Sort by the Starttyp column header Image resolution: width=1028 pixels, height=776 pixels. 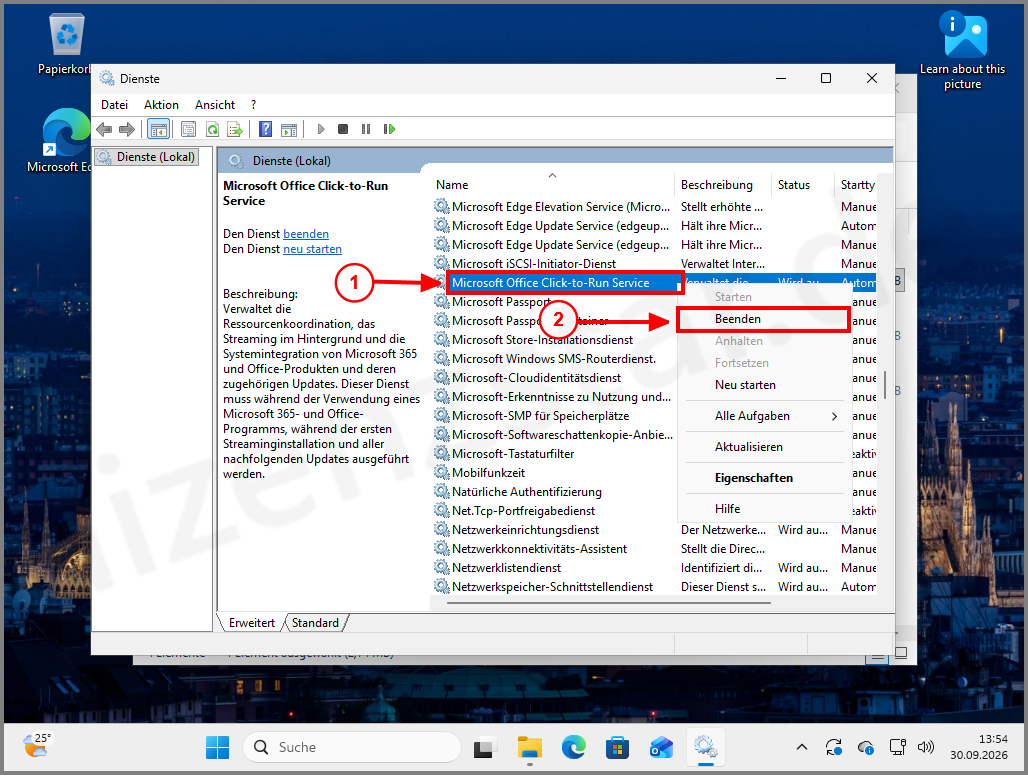(856, 185)
